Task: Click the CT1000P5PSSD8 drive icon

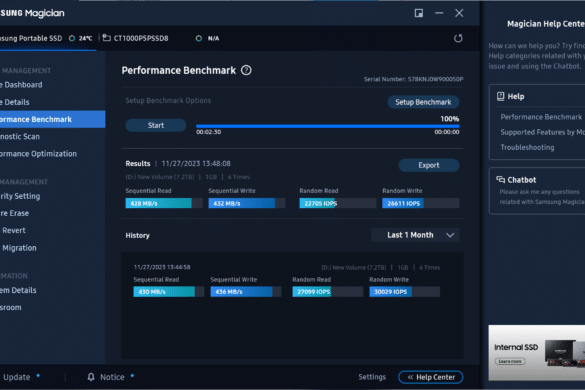Action: click(x=107, y=38)
